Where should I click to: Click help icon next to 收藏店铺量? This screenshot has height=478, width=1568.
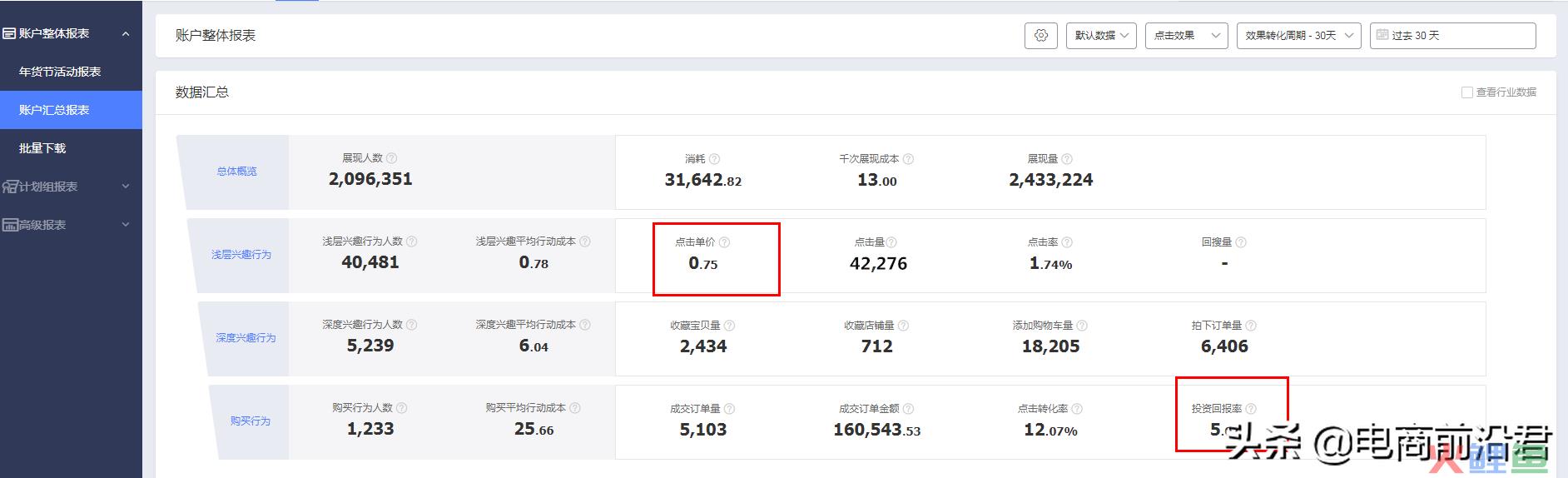coord(903,326)
